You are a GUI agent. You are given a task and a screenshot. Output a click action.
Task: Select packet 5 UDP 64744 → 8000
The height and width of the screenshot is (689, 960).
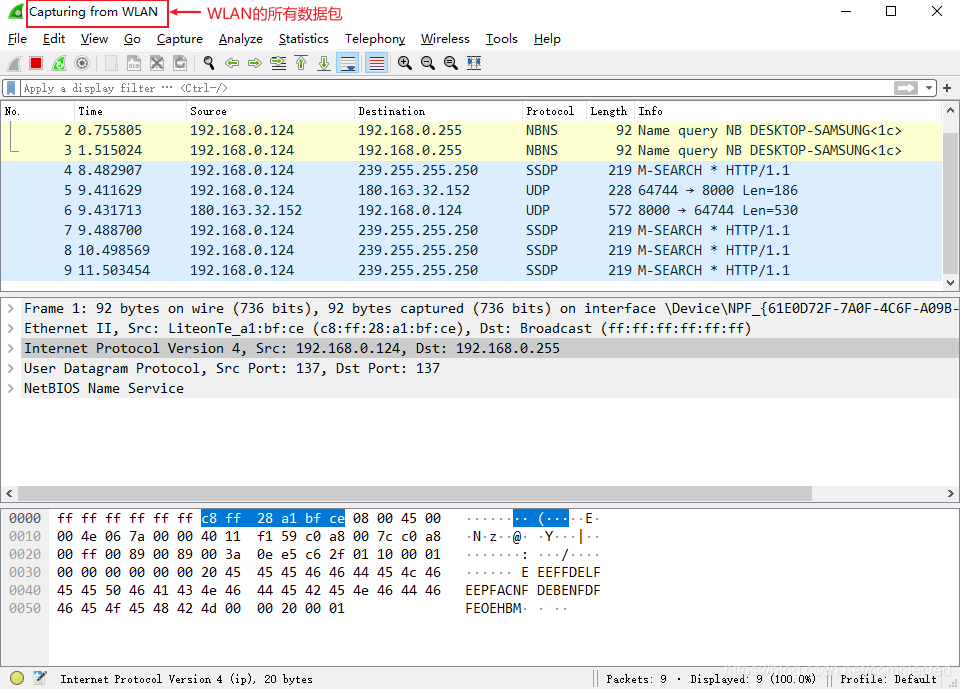click(471, 190)
